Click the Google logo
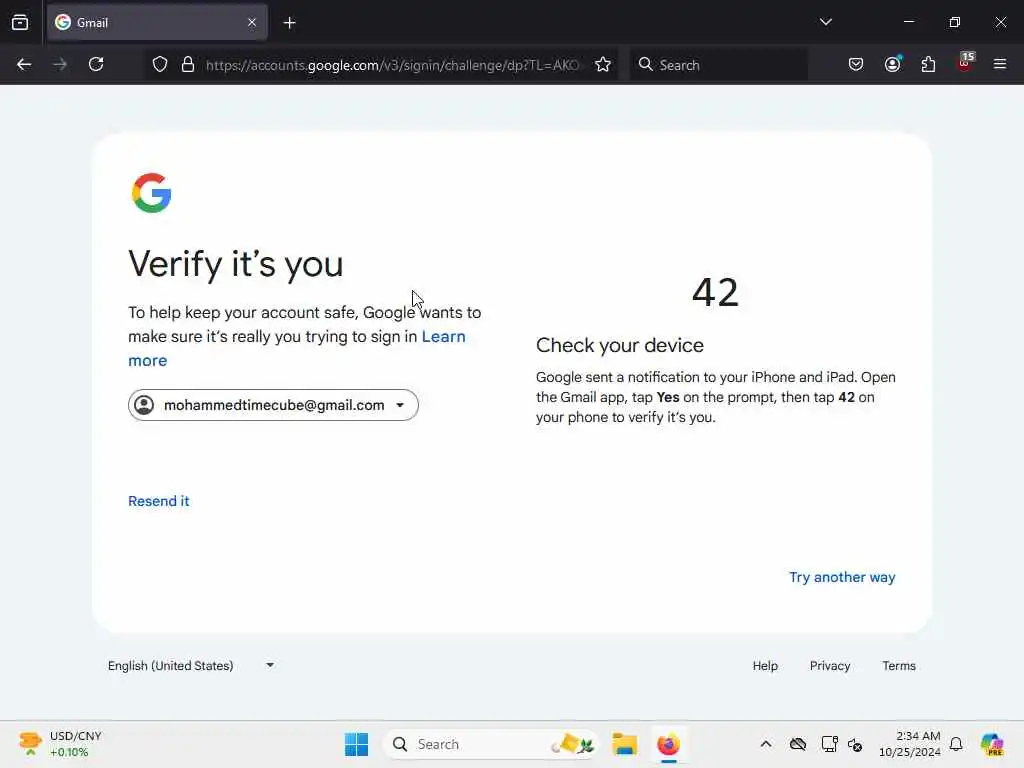The height and width of the screenshot is (768, 1024). (x=152, y=193)
